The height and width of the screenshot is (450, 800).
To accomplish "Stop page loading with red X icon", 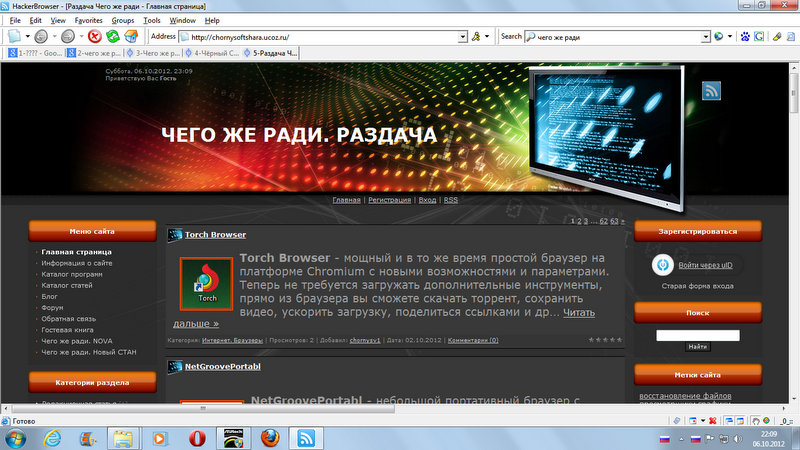I will [94, 36].
